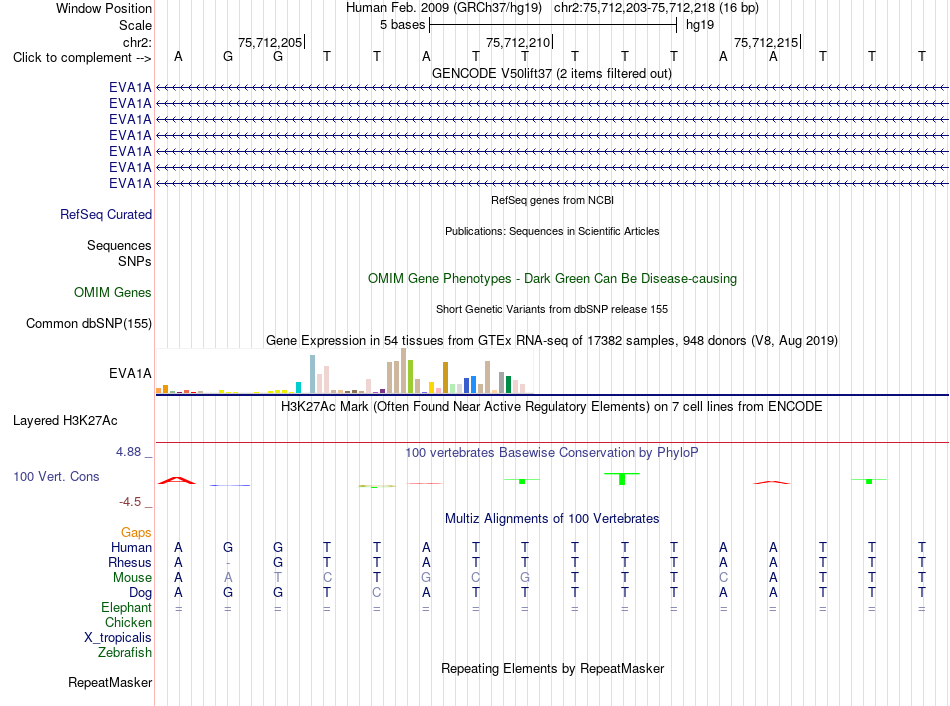Click the 4.88 upper conservation value
Screen dimensions: 950x706
coord(128,452)
